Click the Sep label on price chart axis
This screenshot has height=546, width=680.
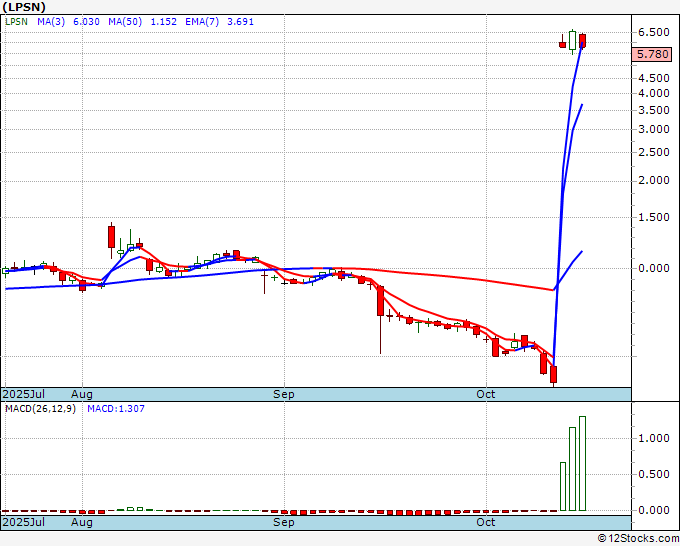(284, 394)
